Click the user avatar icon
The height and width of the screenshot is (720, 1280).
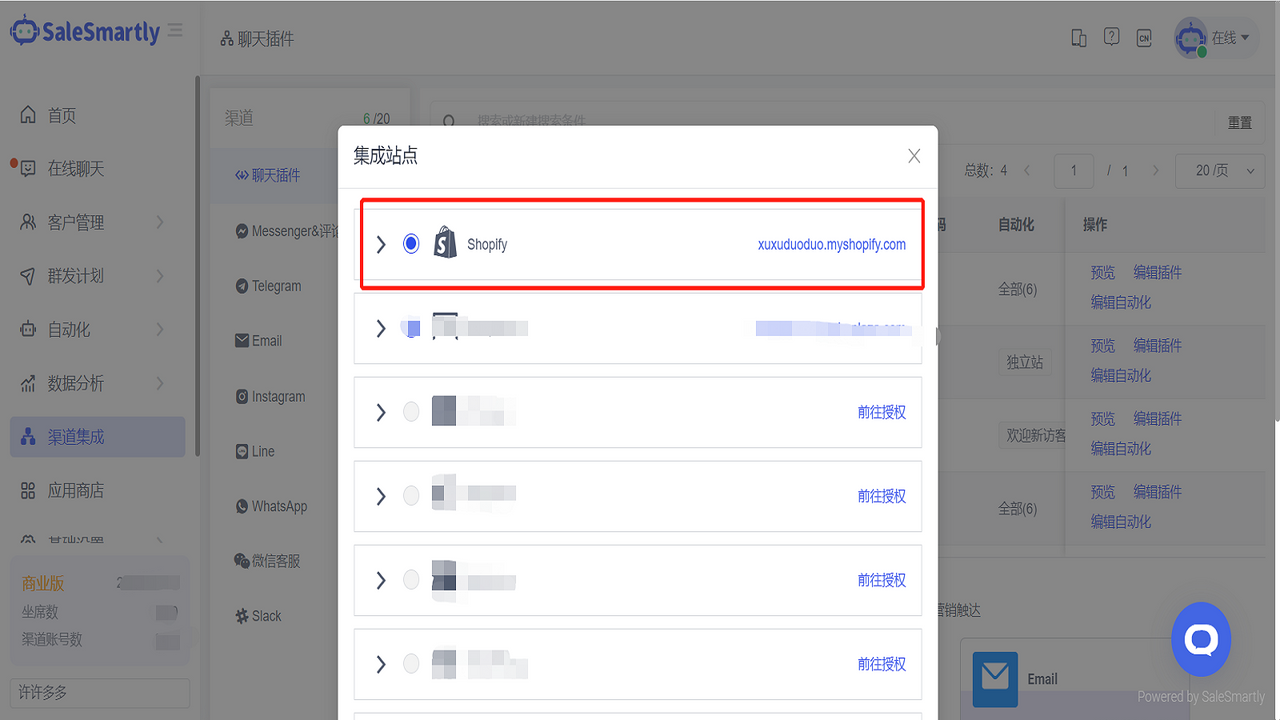[x=1191, y=38]
